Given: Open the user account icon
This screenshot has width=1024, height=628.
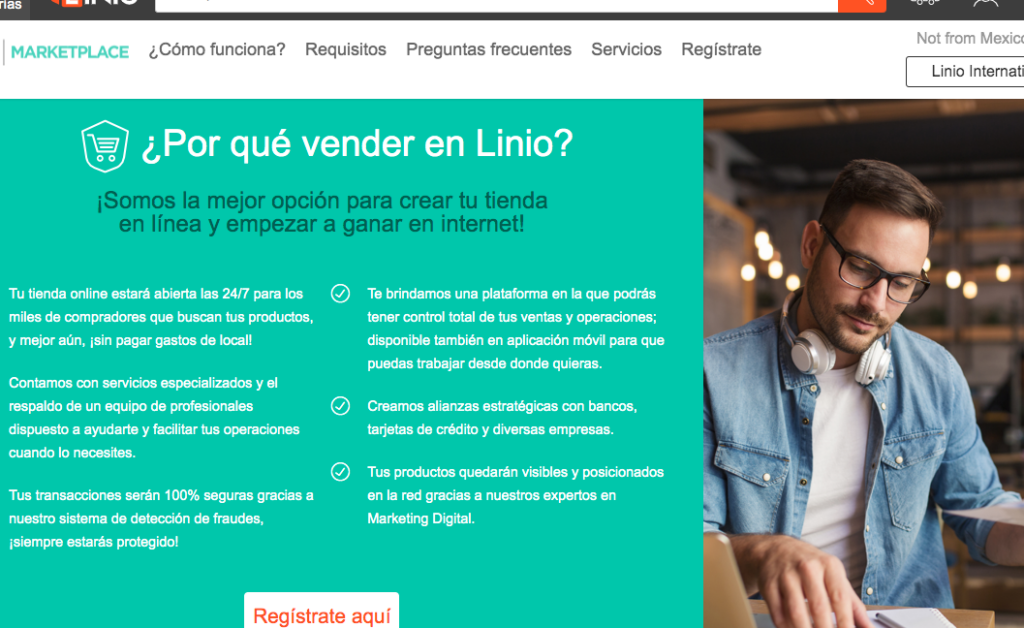Looking at the screenshot, I should point(985,4).
